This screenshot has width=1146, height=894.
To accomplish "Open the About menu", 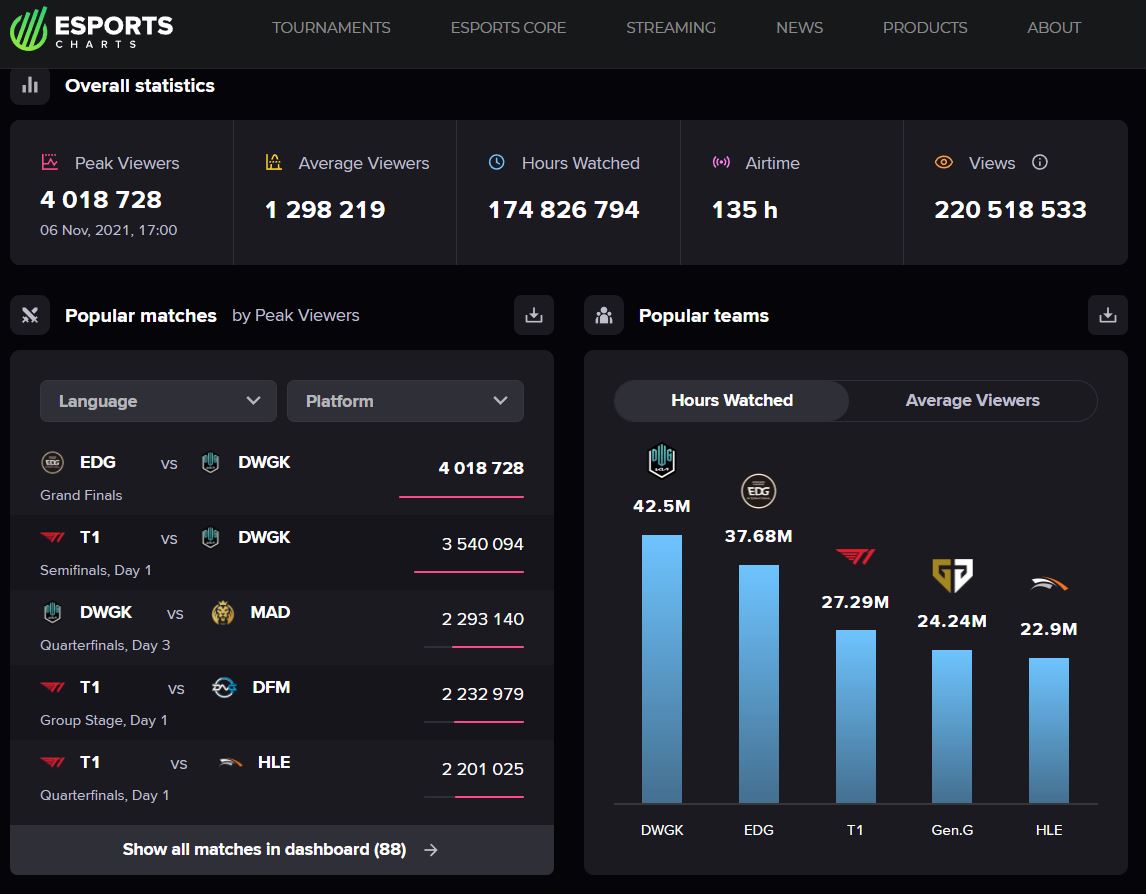I will [x=1054, y=28].
